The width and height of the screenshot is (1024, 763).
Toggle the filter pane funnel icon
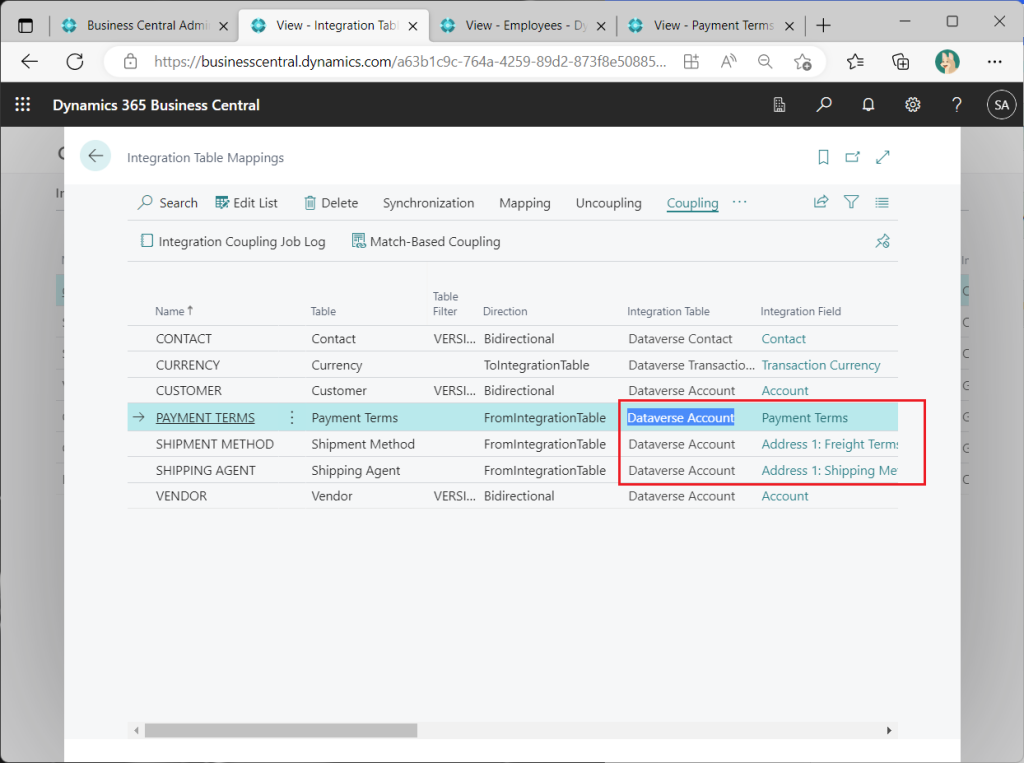[851, 202]
